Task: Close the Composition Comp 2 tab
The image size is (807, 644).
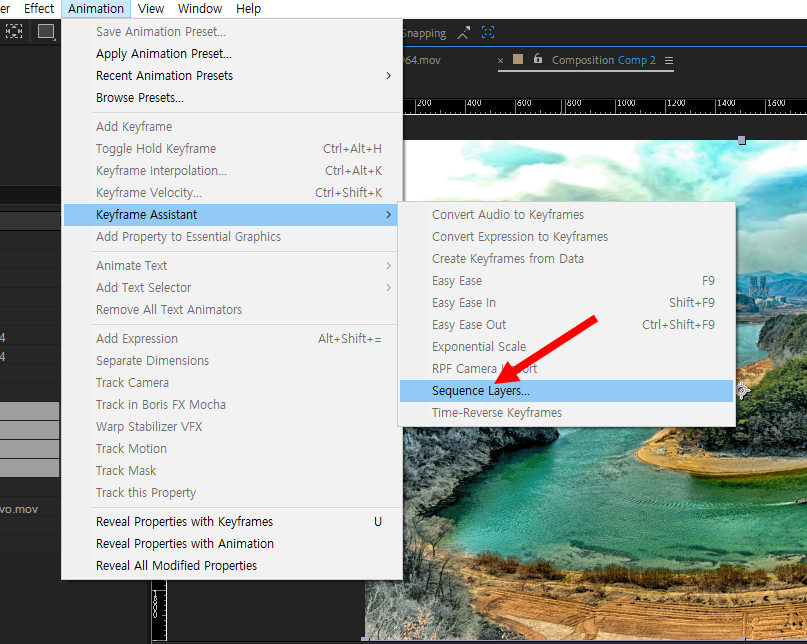Action: click(x=500, y=61)
